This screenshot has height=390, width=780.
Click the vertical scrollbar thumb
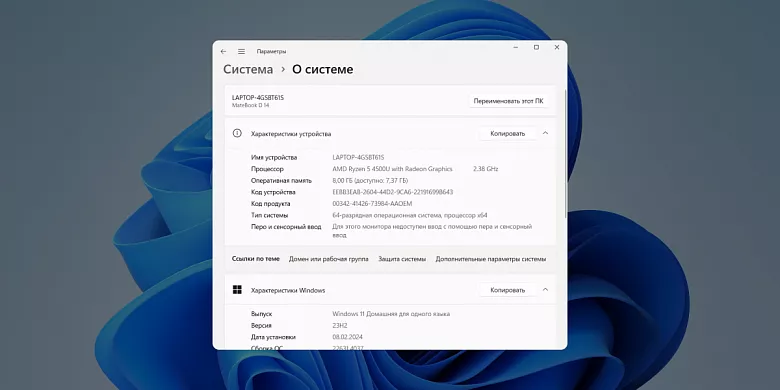click(x=565, y=153)
